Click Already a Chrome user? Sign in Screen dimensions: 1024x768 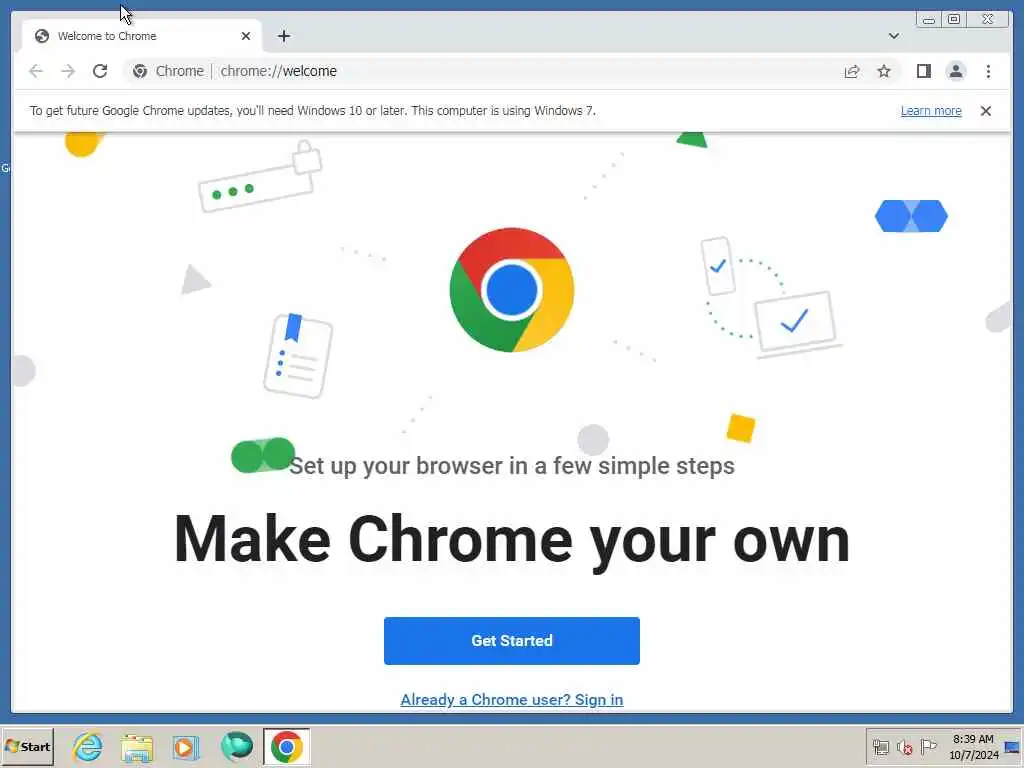pos(511,699)
